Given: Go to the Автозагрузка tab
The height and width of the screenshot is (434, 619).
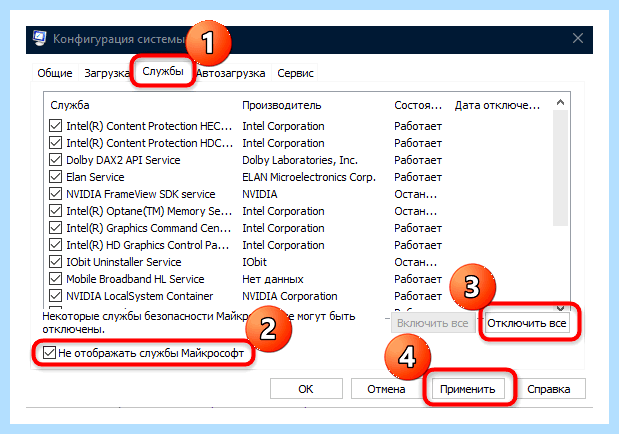Looking at the screenshot, I should click(231, 73).
